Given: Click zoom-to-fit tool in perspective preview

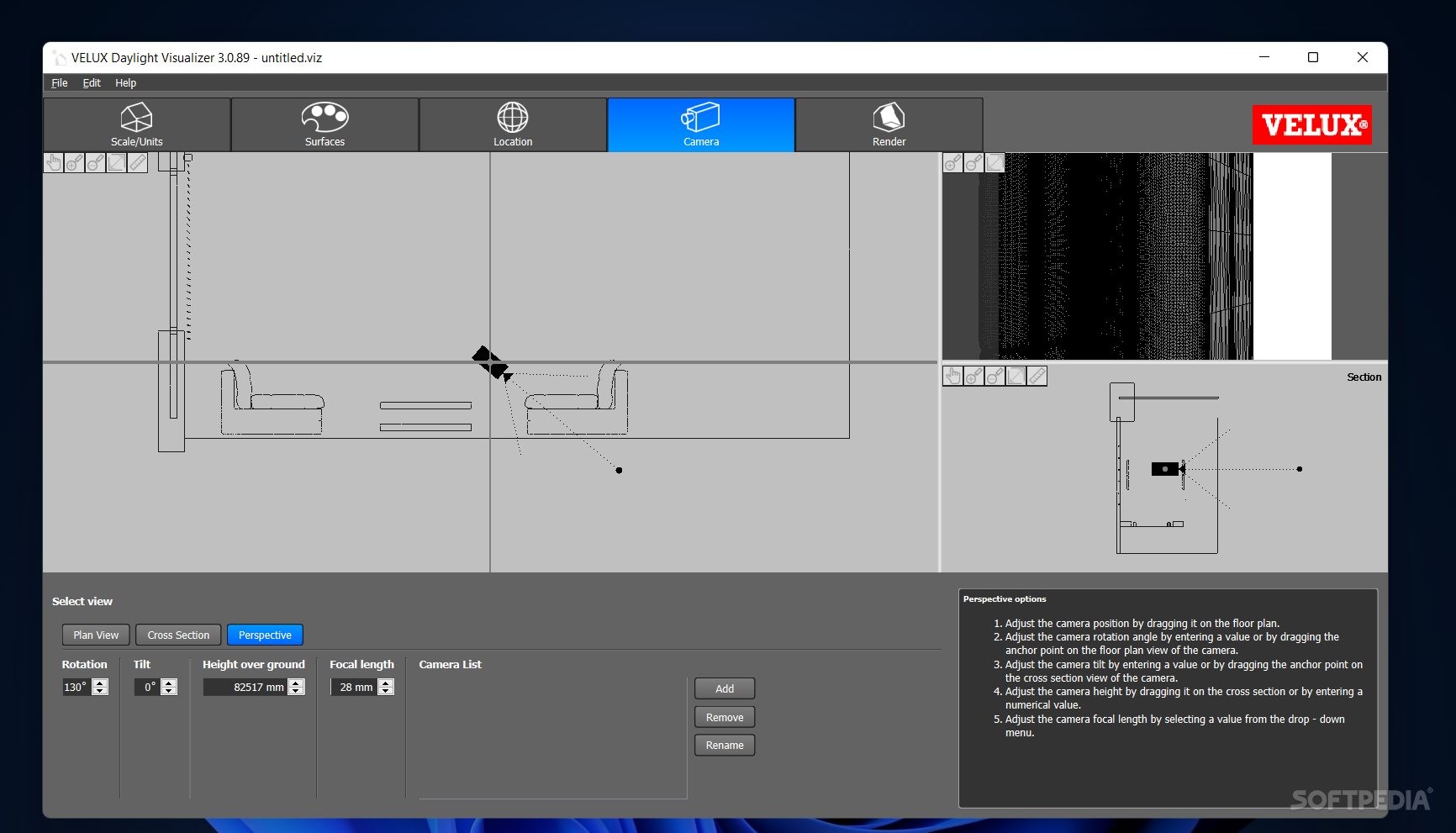Looking at the screenshot, I should coord(994,162).
